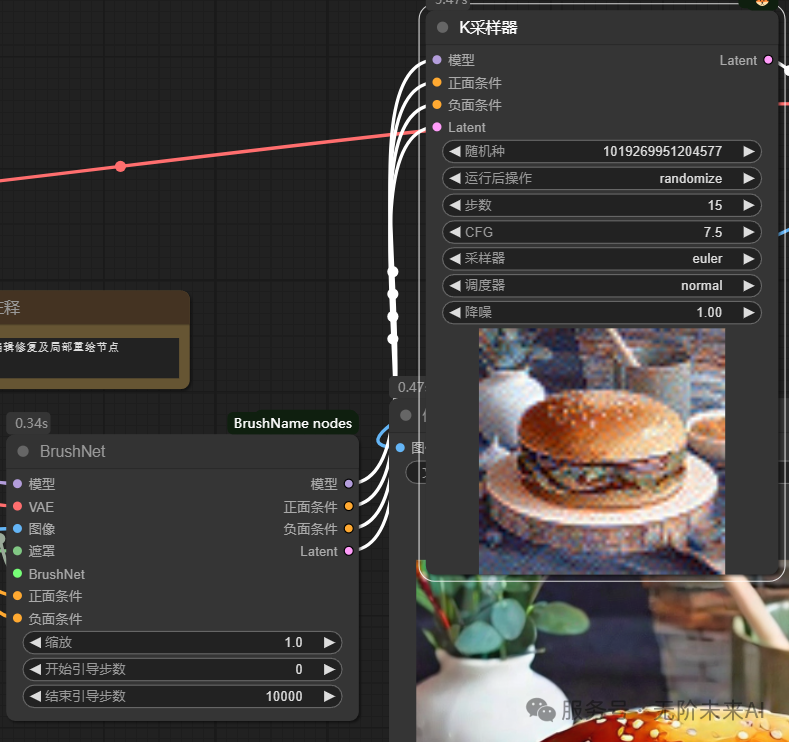Click BrushNet 负面条件 input socket

pos(17,618)
